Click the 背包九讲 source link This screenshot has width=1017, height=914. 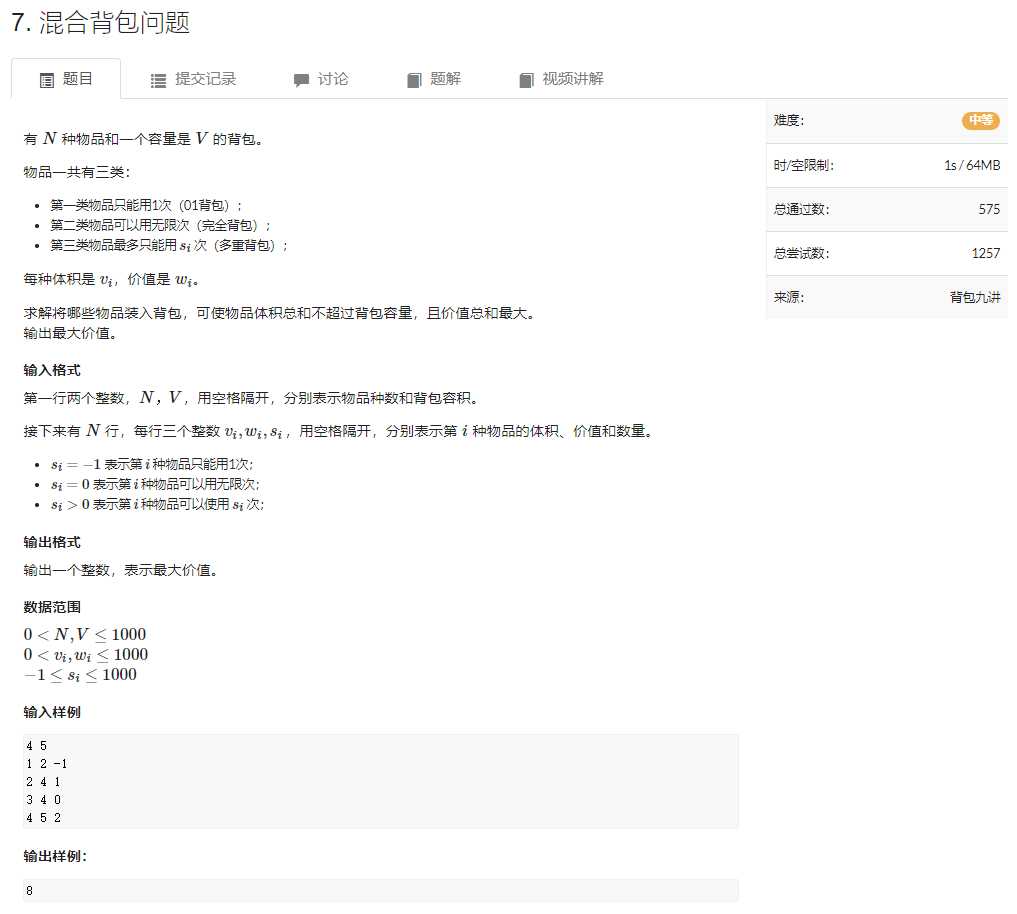pyautogui.click(x=973, y=297)
